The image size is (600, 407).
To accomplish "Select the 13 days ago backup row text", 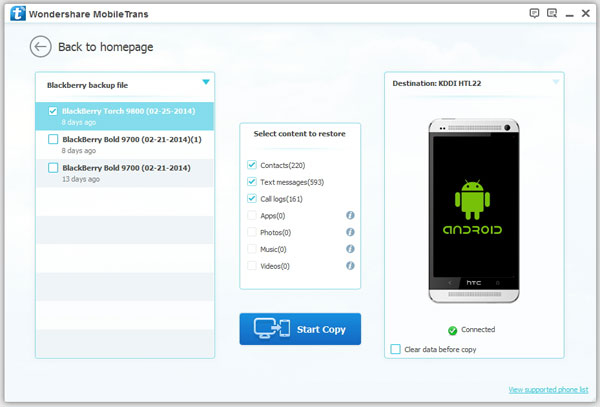I will (126, 168).
